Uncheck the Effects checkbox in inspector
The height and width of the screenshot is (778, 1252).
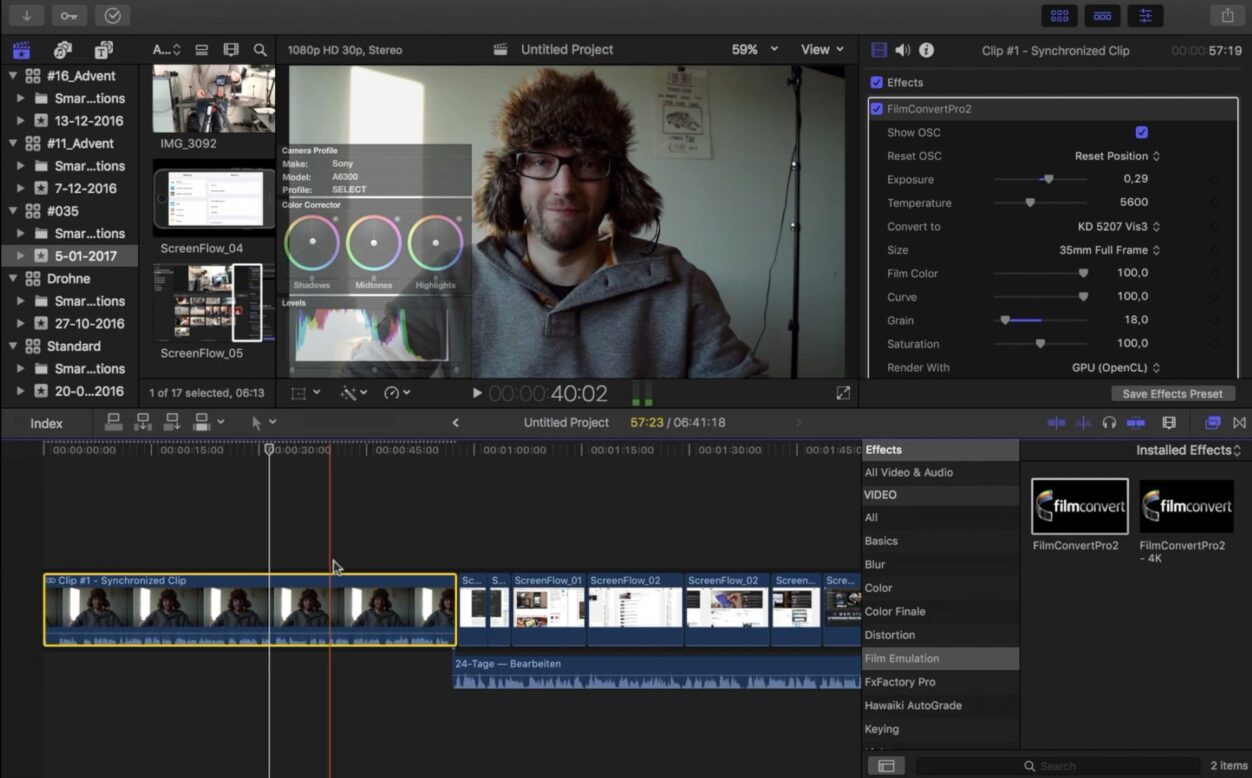877,83
